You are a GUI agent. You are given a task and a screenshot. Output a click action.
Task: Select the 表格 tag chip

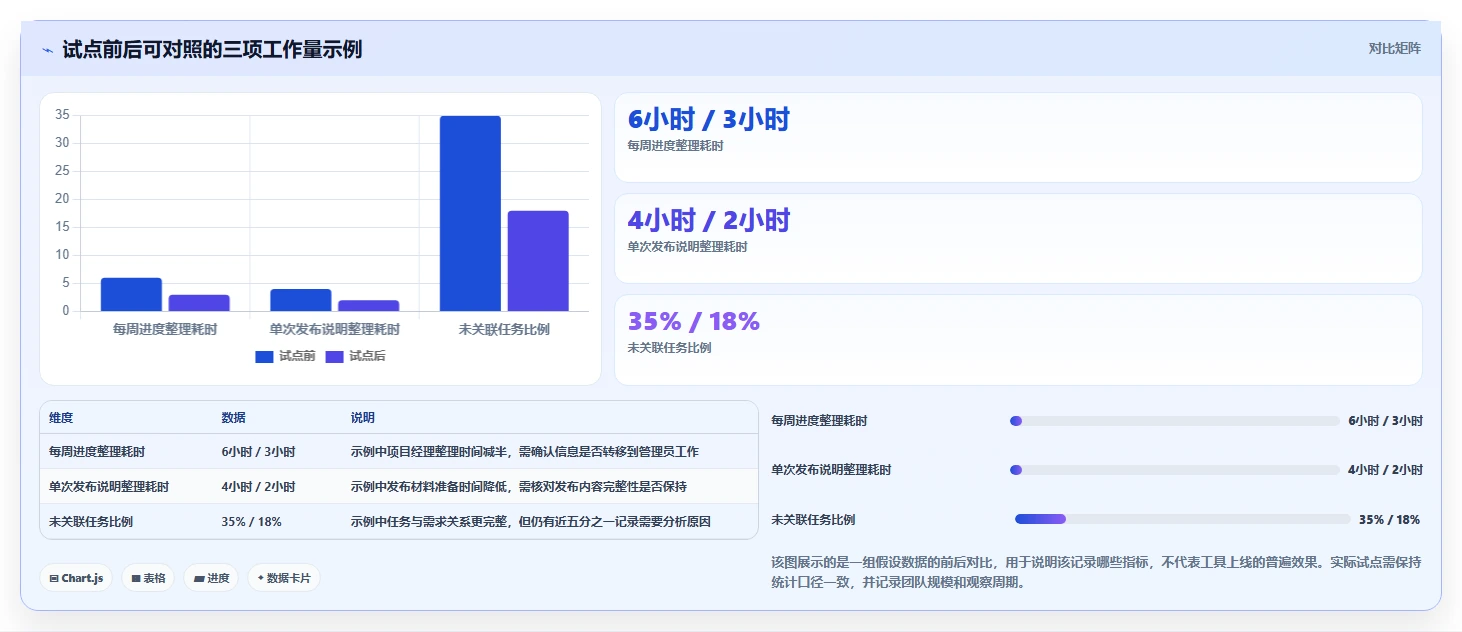[x=148, y=578]
